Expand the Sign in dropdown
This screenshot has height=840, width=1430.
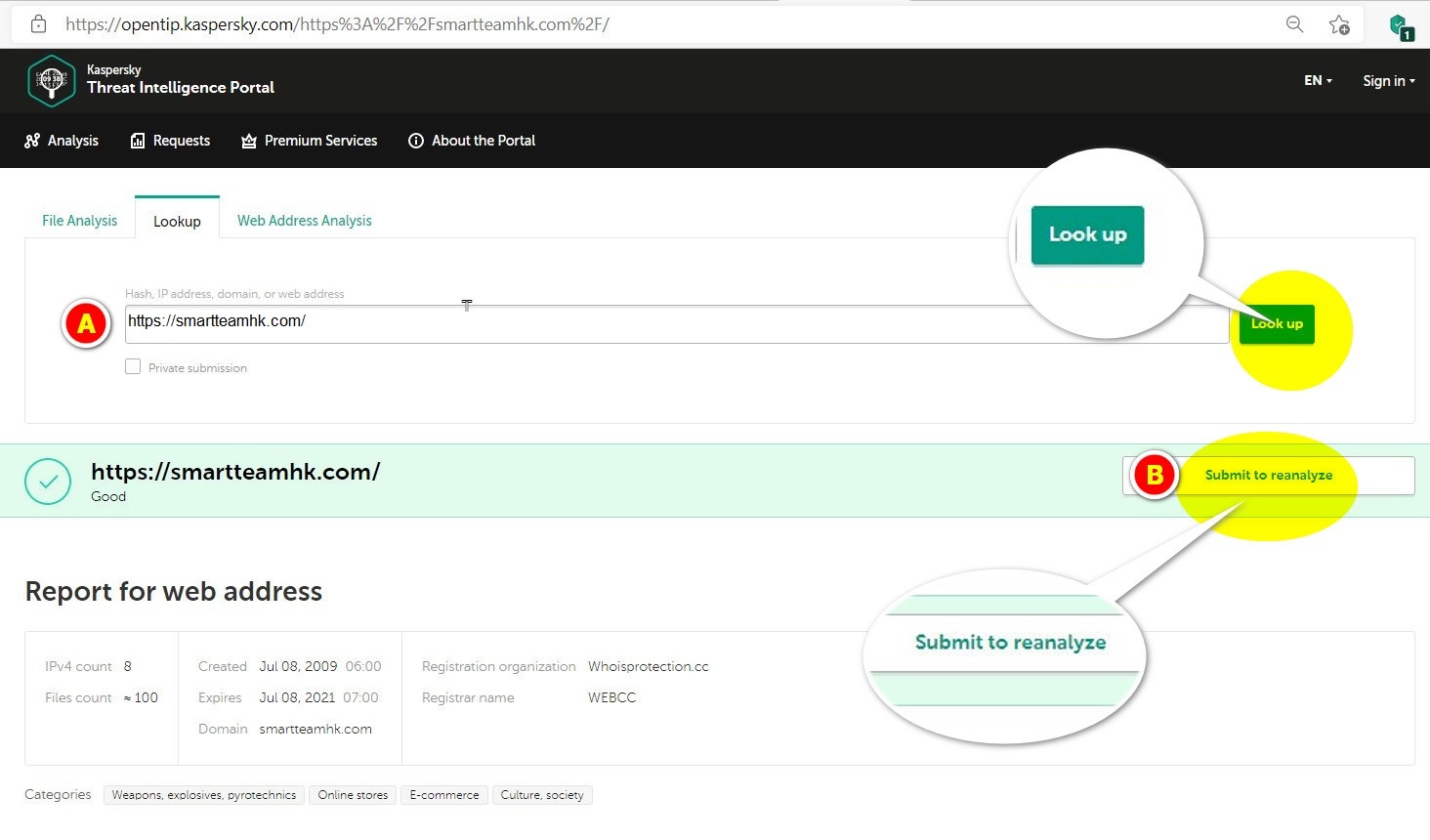coord(1389,81)
